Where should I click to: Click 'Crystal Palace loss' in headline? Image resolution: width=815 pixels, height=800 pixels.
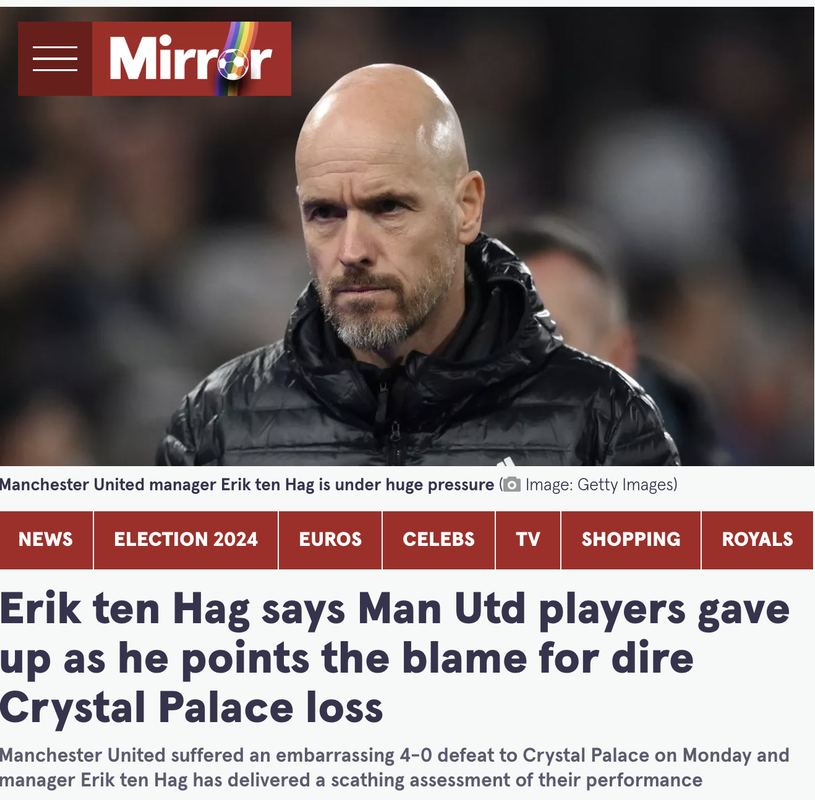(191, 708)
